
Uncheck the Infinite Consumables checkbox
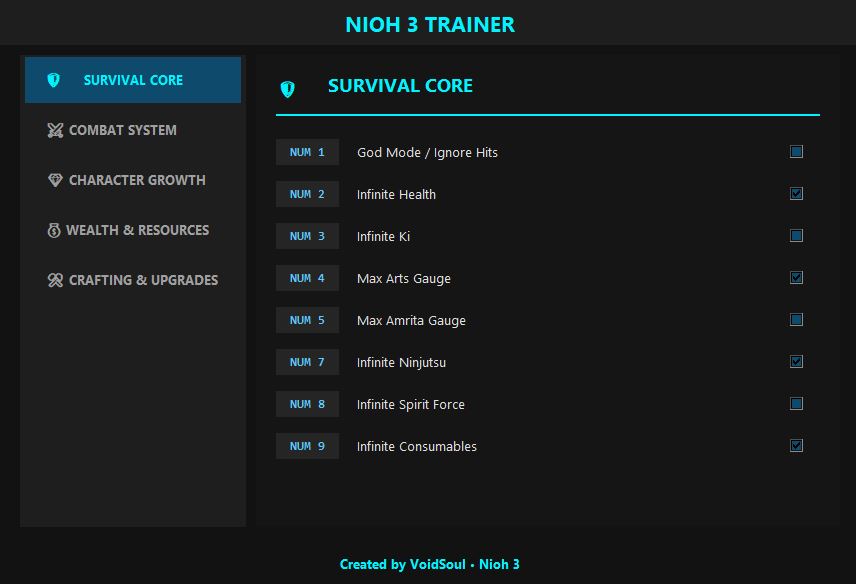coord(796,446)
